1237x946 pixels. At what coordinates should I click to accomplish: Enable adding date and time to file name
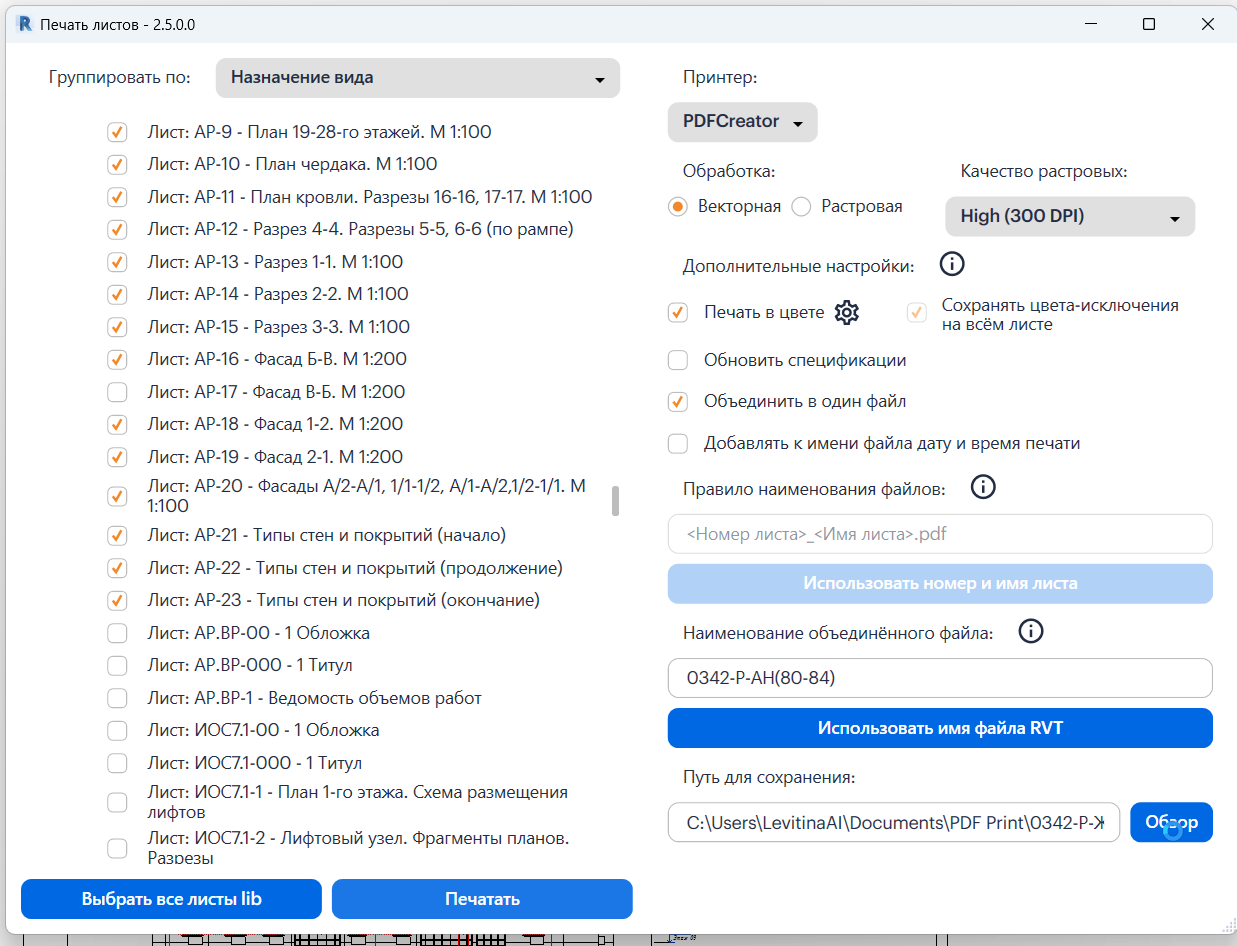pos(678,443)
